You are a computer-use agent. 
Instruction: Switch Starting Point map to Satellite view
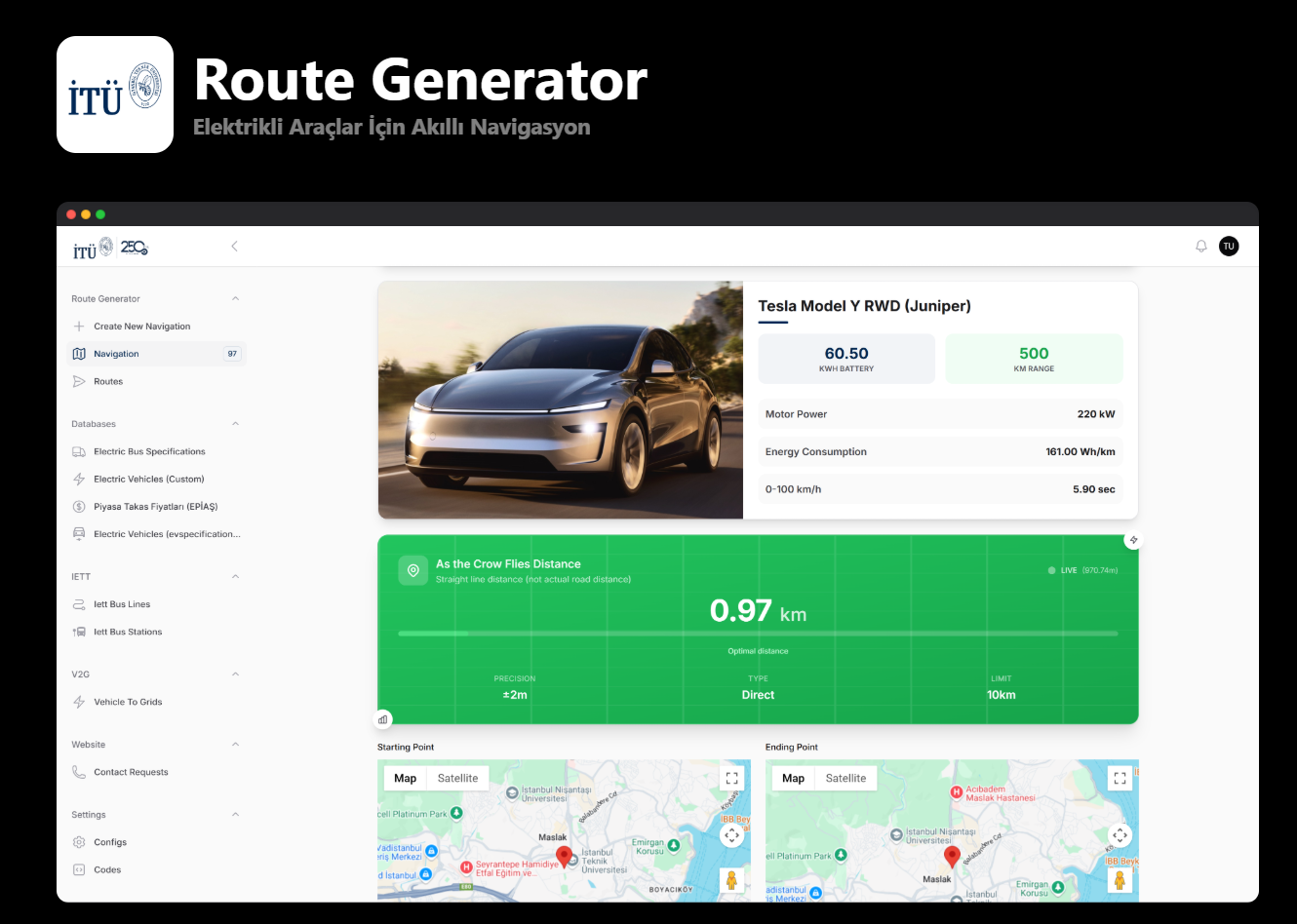coord(459,778)
